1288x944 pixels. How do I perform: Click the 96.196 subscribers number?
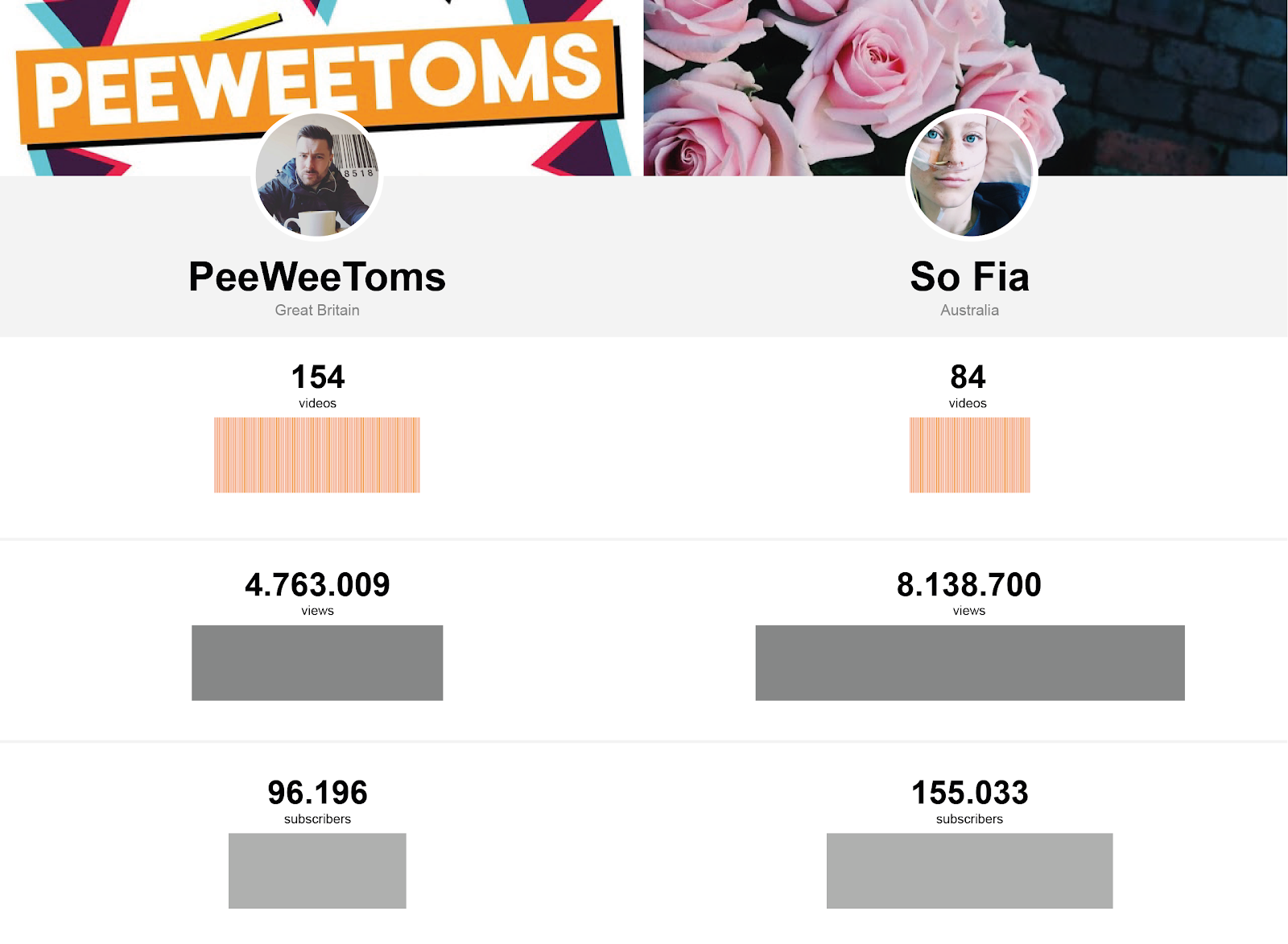(317, 793)
